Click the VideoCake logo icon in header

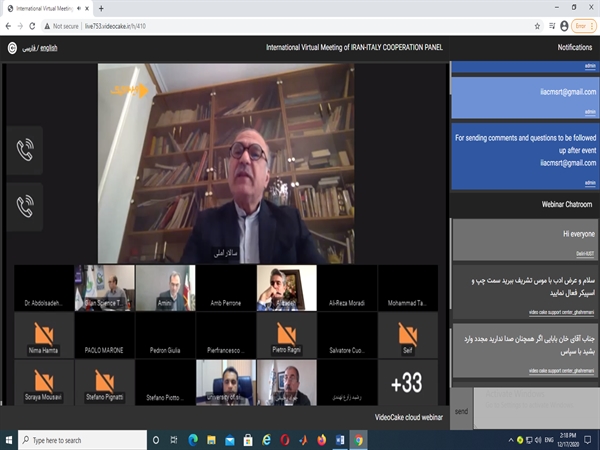(x=12, y=48)
